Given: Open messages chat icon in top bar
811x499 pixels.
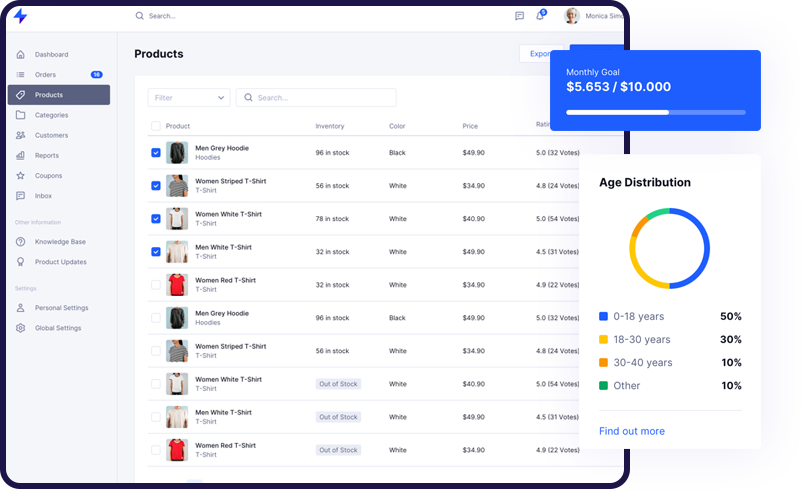Looking at the screenshot, I should click(x=520, y=16).
